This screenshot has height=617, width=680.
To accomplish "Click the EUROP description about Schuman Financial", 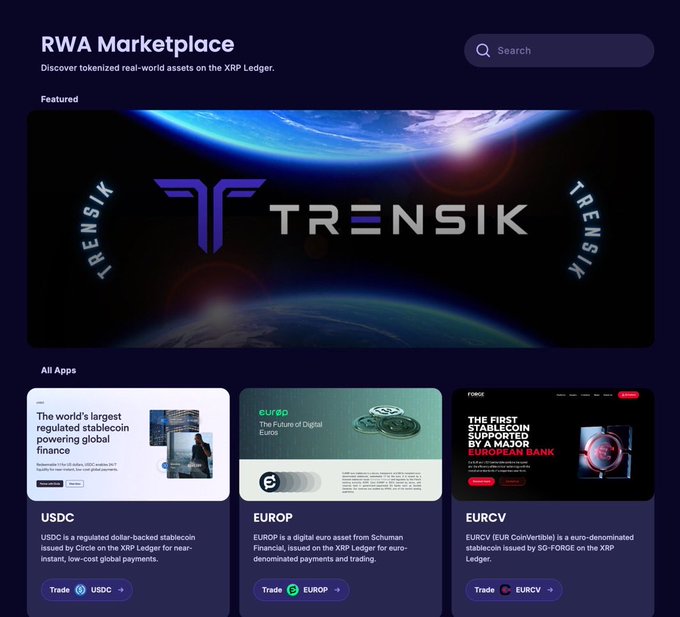I will pyautogui.click(x=330, y=548).
